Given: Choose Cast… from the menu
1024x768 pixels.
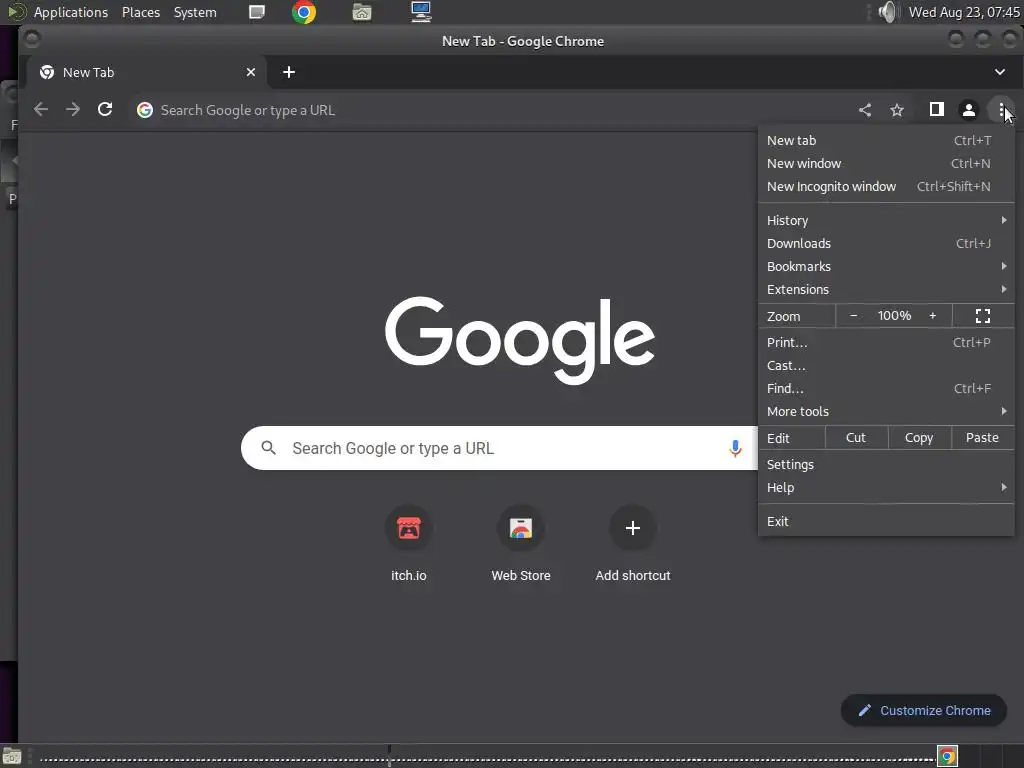Looking at the screenshot, I should (x=886, y=365).
